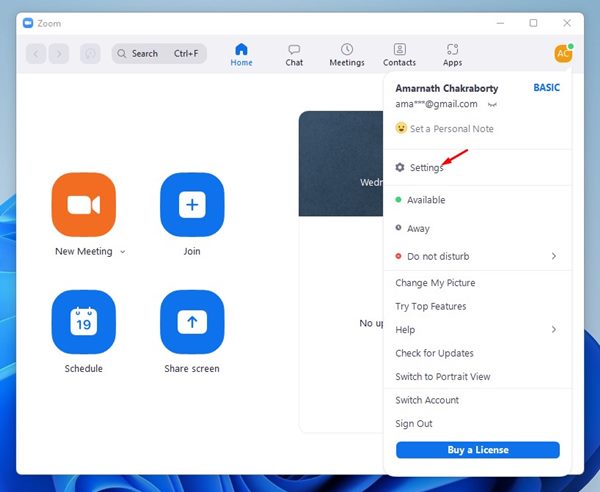This screenshot has height=492, width=600.
Task: Open the Chat tab
Action: pyautogui.click(x=294, y=55)
